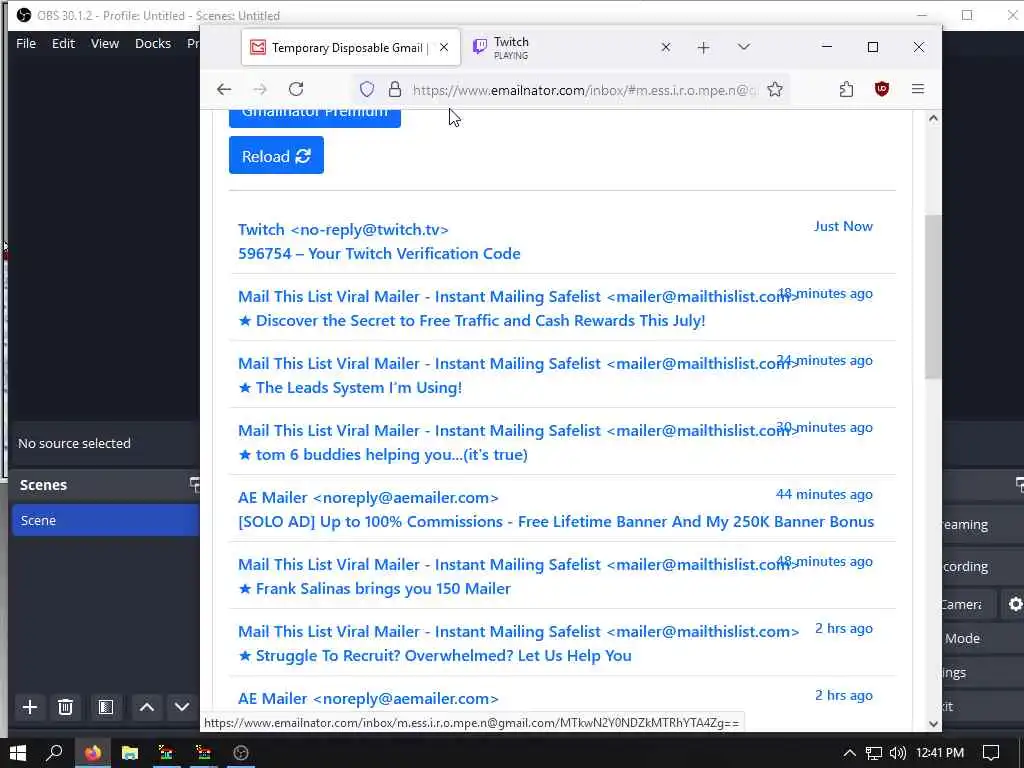Click the OBS Studio taskbar icon

[241, 753]
